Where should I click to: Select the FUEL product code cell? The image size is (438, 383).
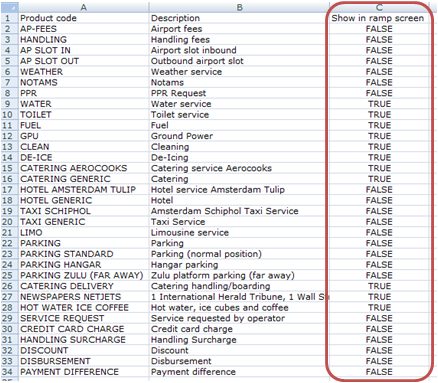pos(84,125)
